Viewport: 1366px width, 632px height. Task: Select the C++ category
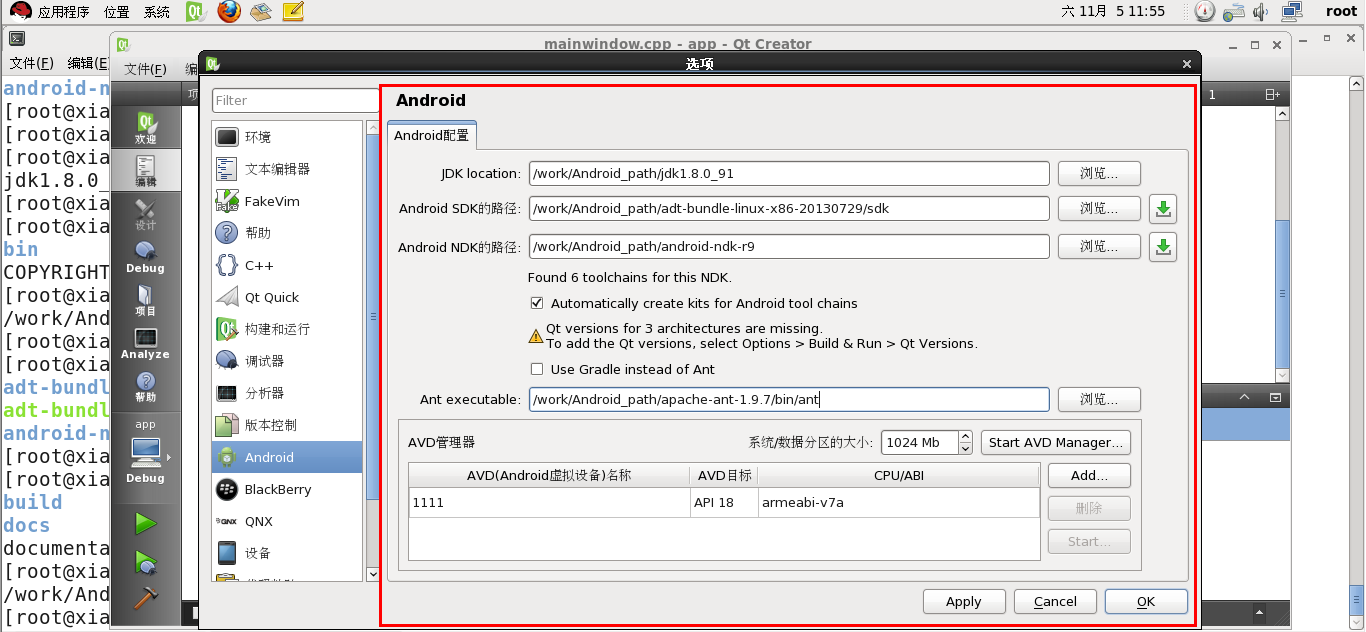coord(288,265)
